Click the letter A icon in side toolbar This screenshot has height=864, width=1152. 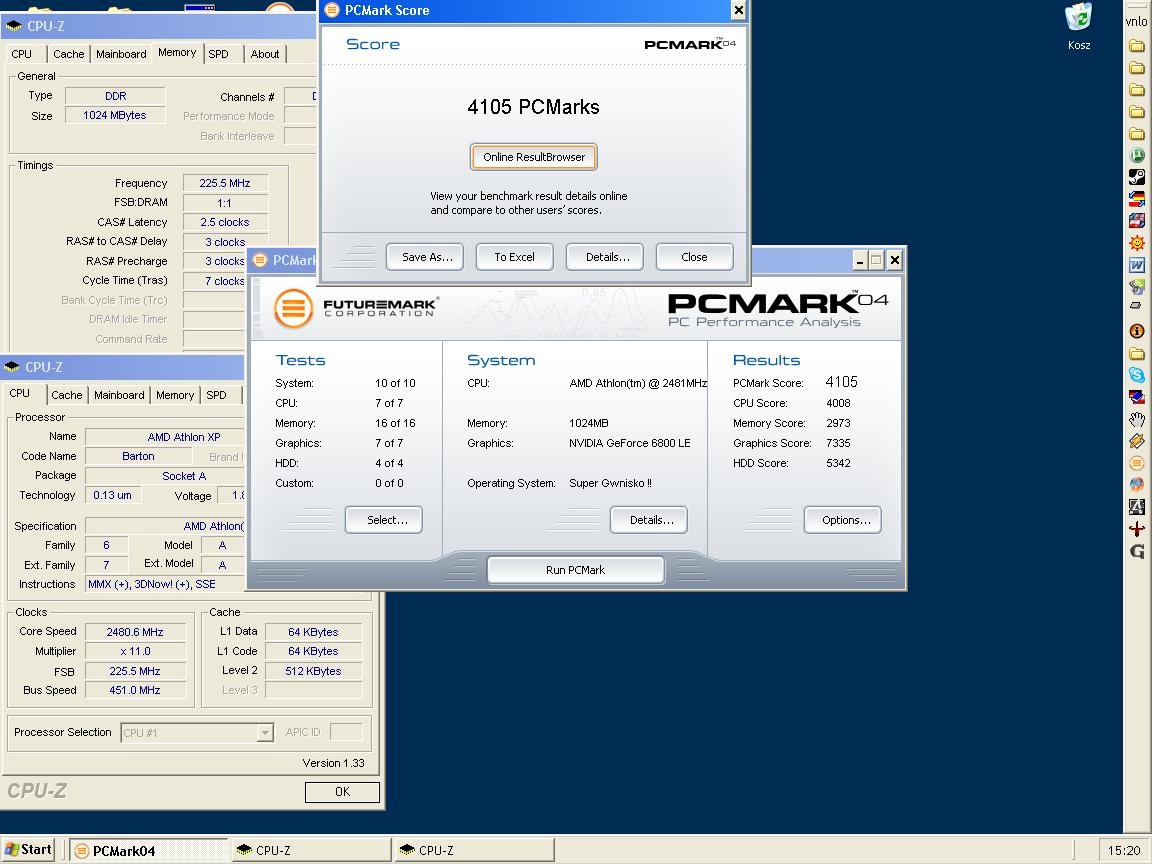tap(1137, 506)
